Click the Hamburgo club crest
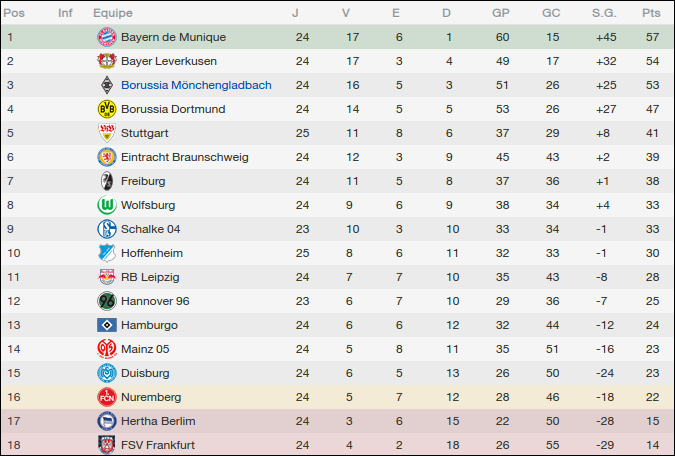The height and width of the screenshot is (456, 675). pos(106,325)
